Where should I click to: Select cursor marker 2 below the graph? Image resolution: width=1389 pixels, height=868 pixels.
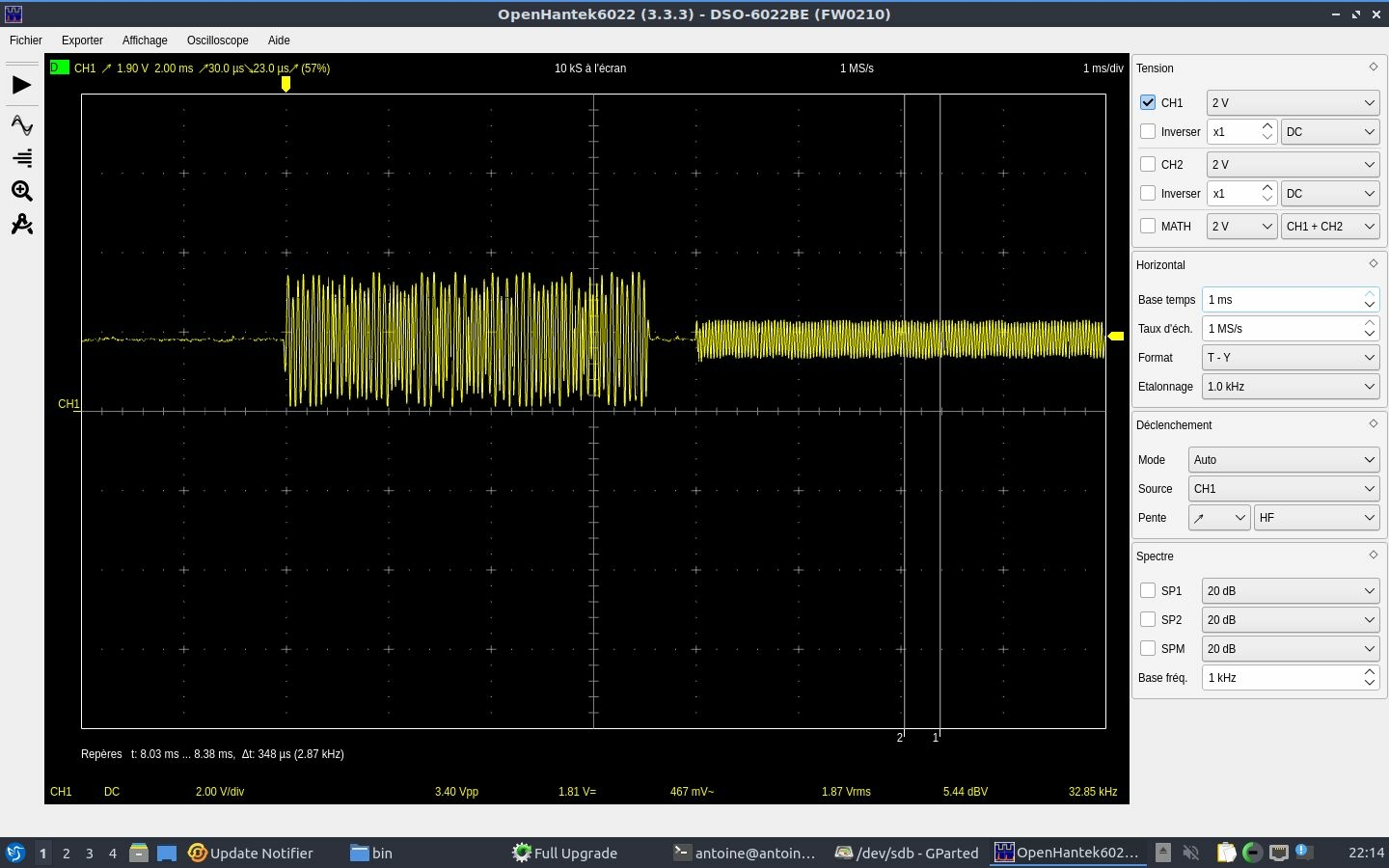pyautogui.click(x=900, y=738)
